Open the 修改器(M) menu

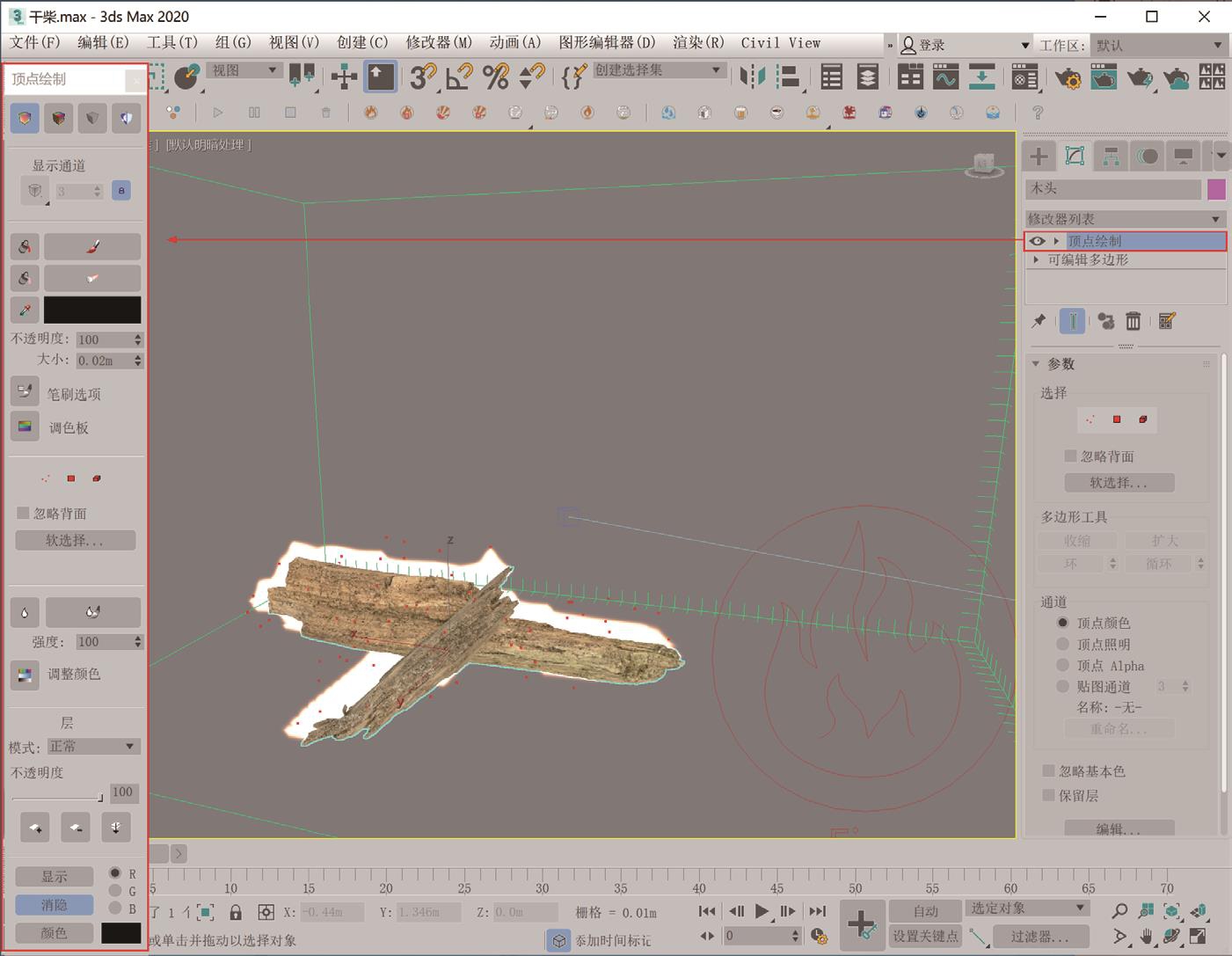439,42
